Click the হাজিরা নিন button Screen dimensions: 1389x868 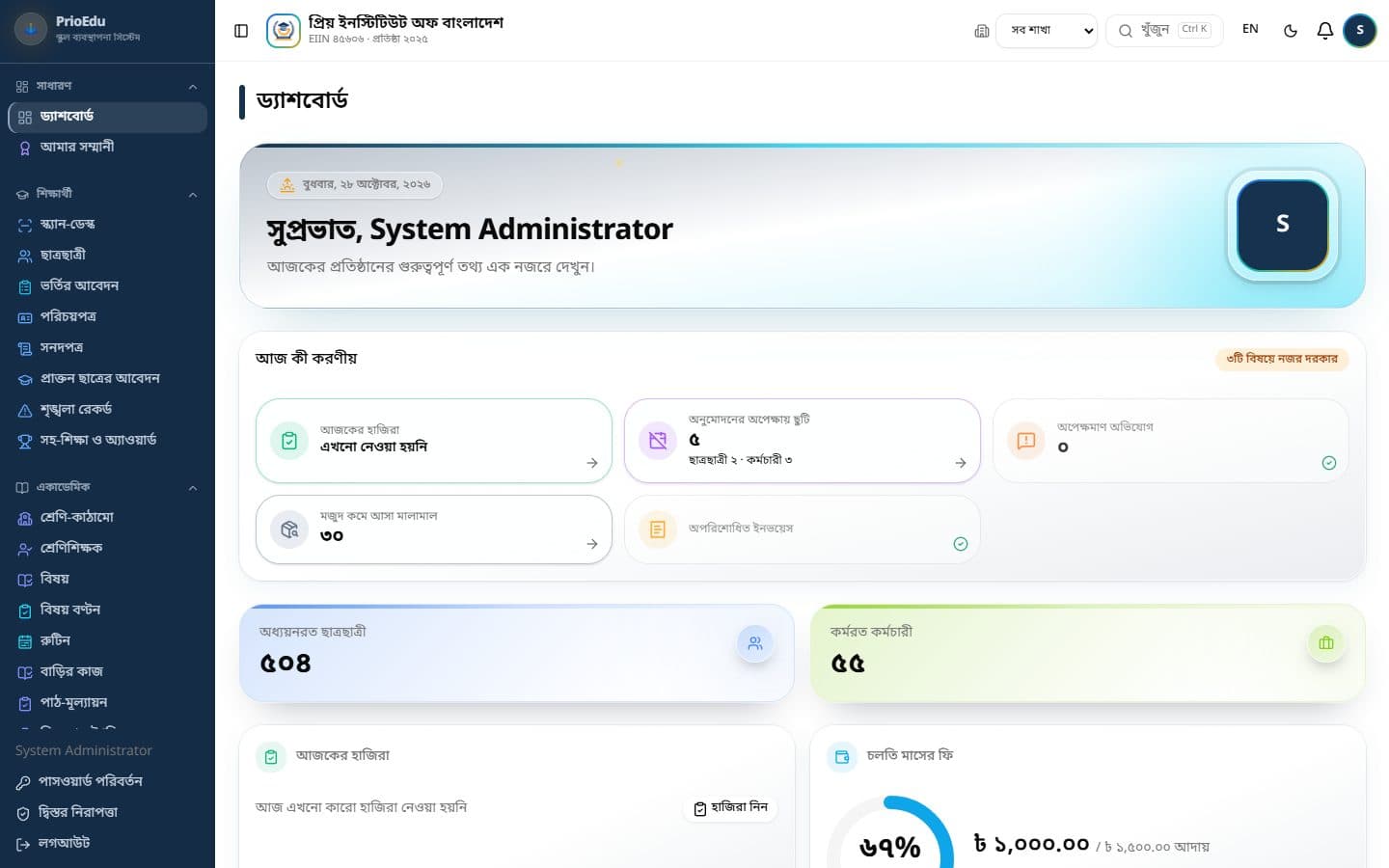point(732,807)
